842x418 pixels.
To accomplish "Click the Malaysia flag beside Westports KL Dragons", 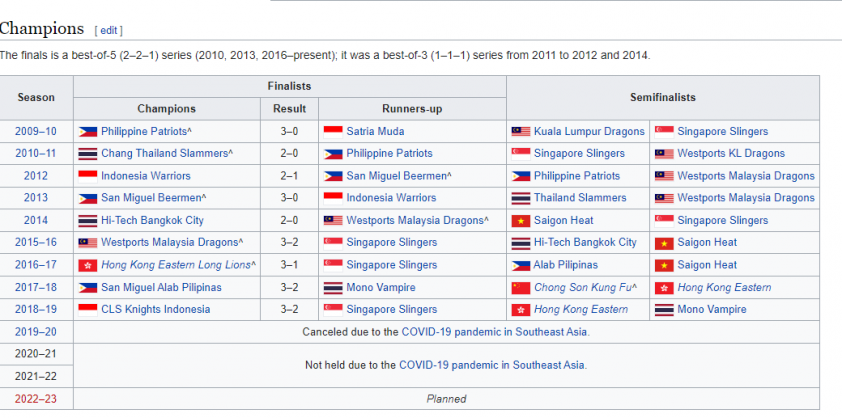I will tap(664, 154).
